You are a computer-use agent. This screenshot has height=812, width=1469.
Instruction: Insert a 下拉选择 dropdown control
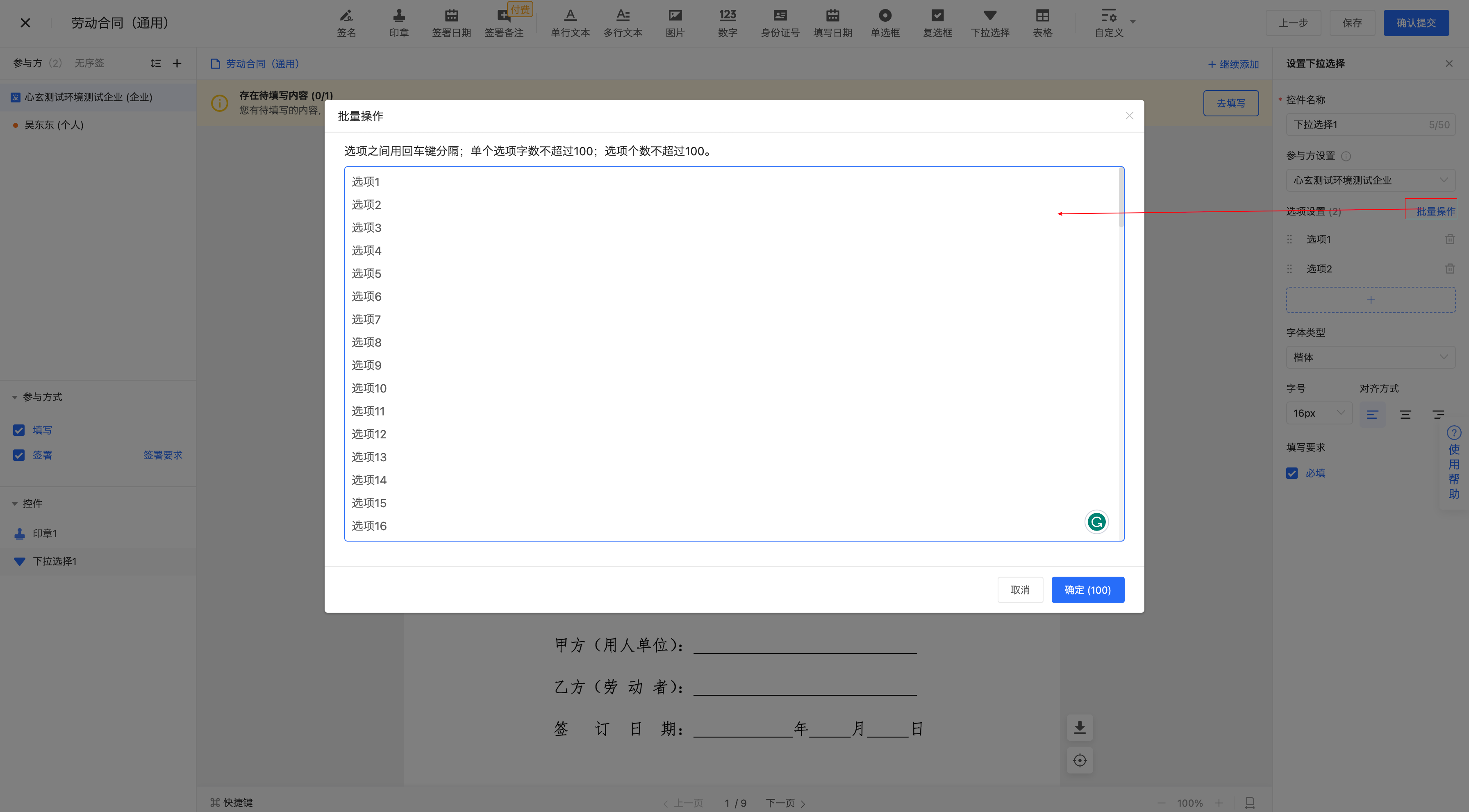coord(990,23)
